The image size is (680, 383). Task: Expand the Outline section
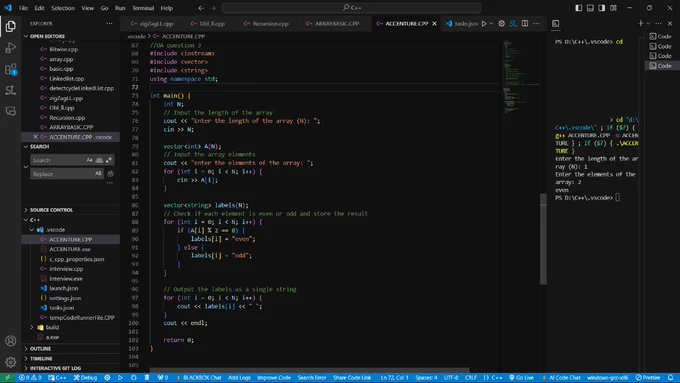[40, 349]
